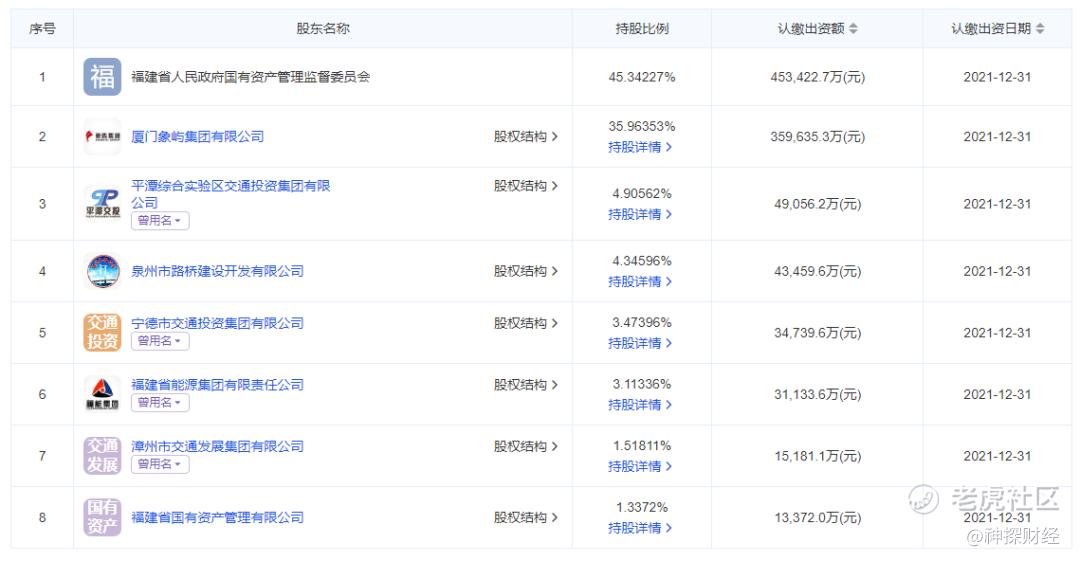Select the 31,133.6万(元) amount cell
The image size is (1080, 561).
tap(818, 394)
